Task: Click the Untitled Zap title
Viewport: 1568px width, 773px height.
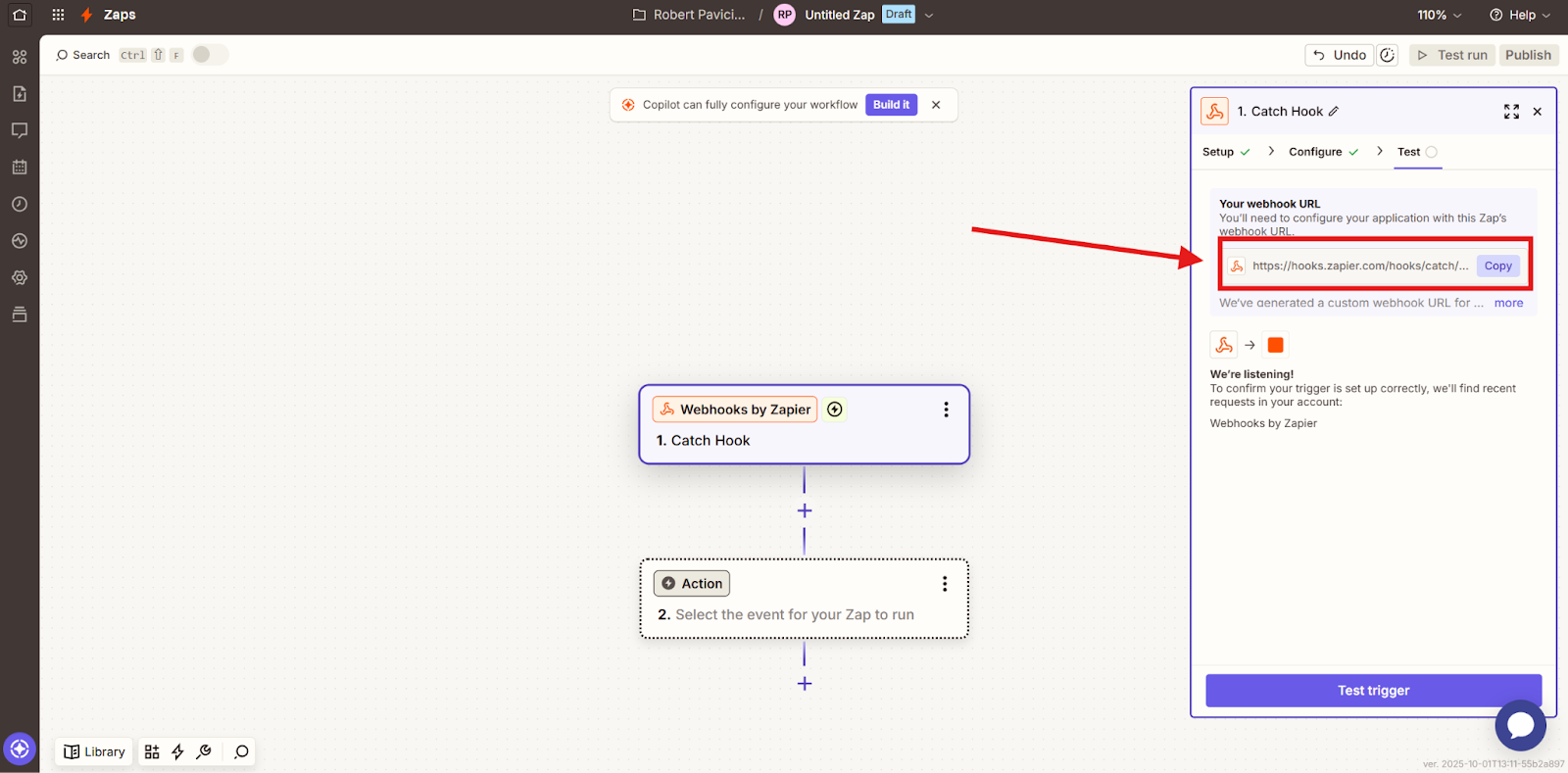Action: point(840,15)
